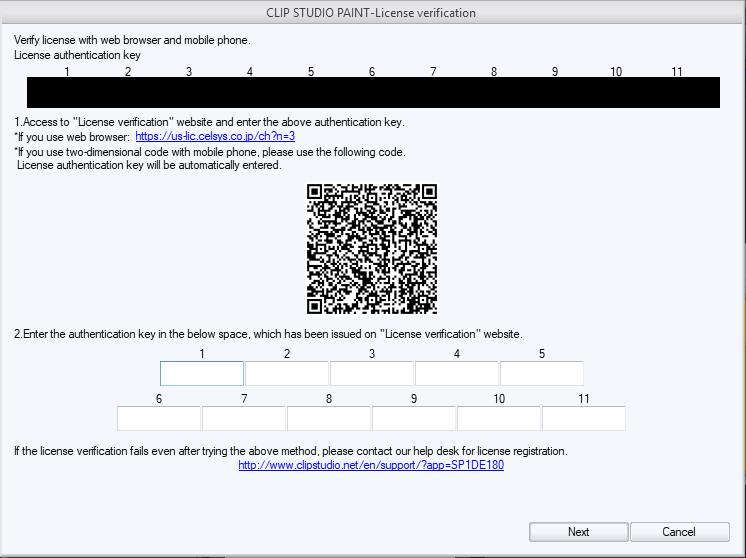746x558 pixels.
Task: Focus authentication key input field 3
Action: tap(372, 373)
